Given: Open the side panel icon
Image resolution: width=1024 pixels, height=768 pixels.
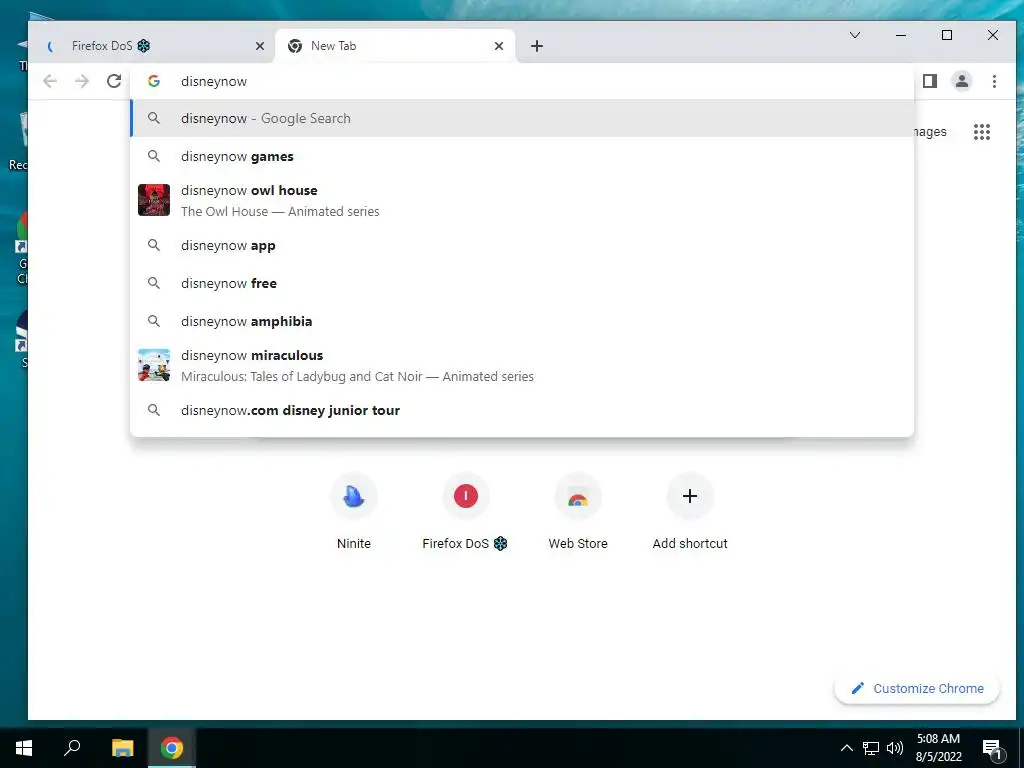Looking at the screenshot, I should tap(930, 81).
